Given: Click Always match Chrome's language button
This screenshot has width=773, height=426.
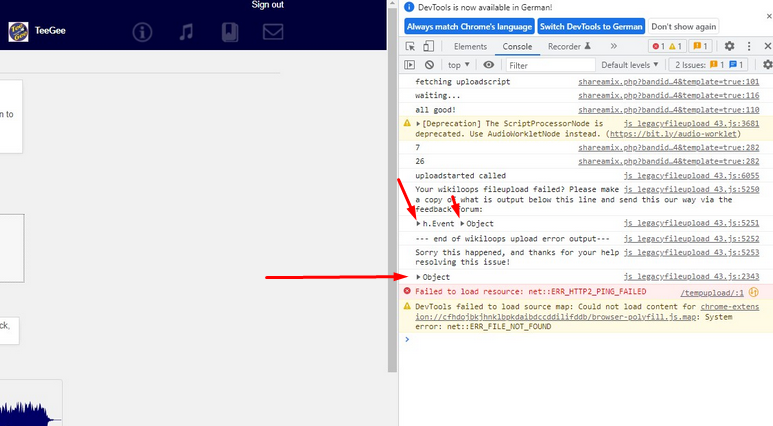Looking at the screenshot, I should tap(469, 27).
